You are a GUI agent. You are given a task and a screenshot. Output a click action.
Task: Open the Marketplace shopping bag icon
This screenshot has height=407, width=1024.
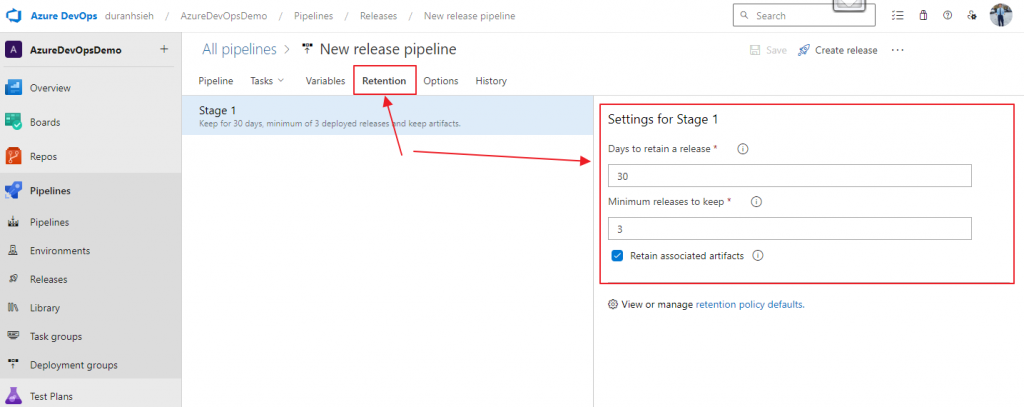point(923,15)
